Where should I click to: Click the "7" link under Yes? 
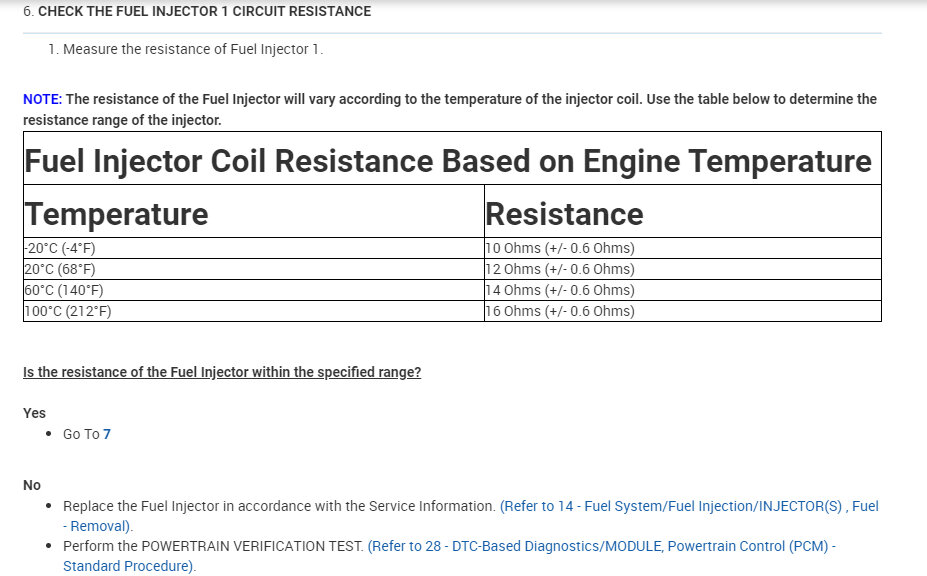click(107, 434)
